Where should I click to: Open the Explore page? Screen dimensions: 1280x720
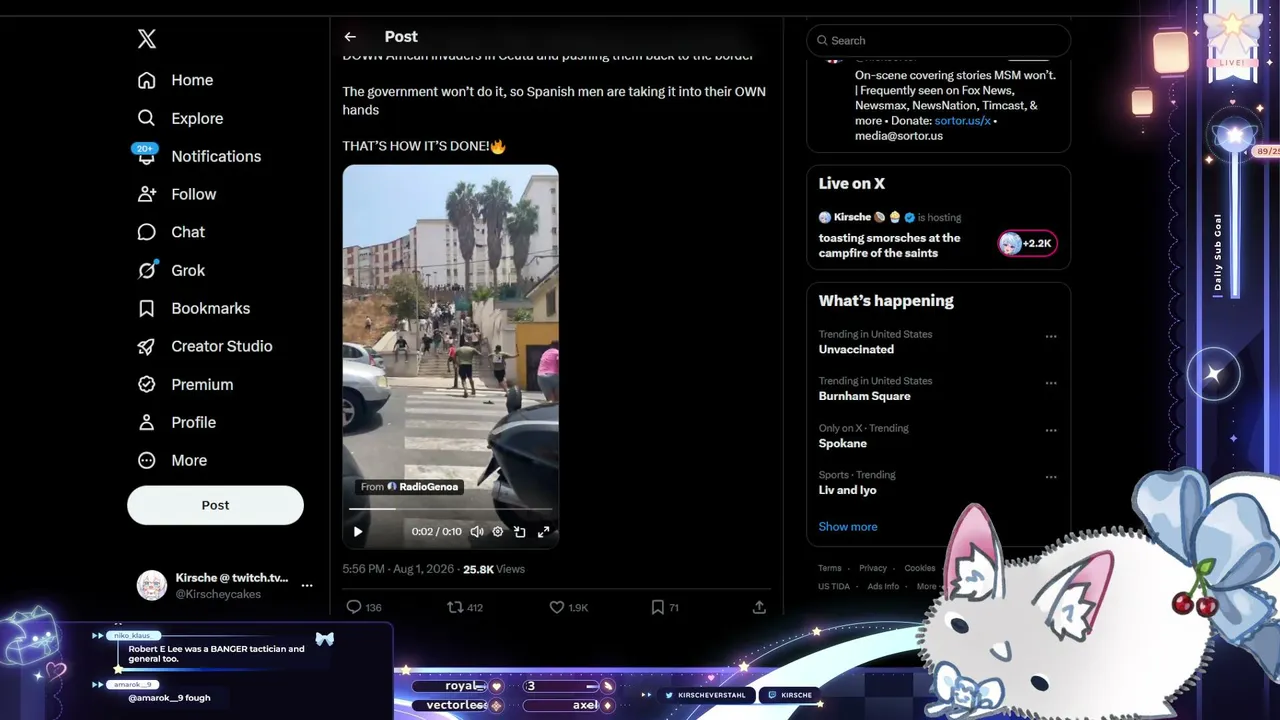coord(180,118)
